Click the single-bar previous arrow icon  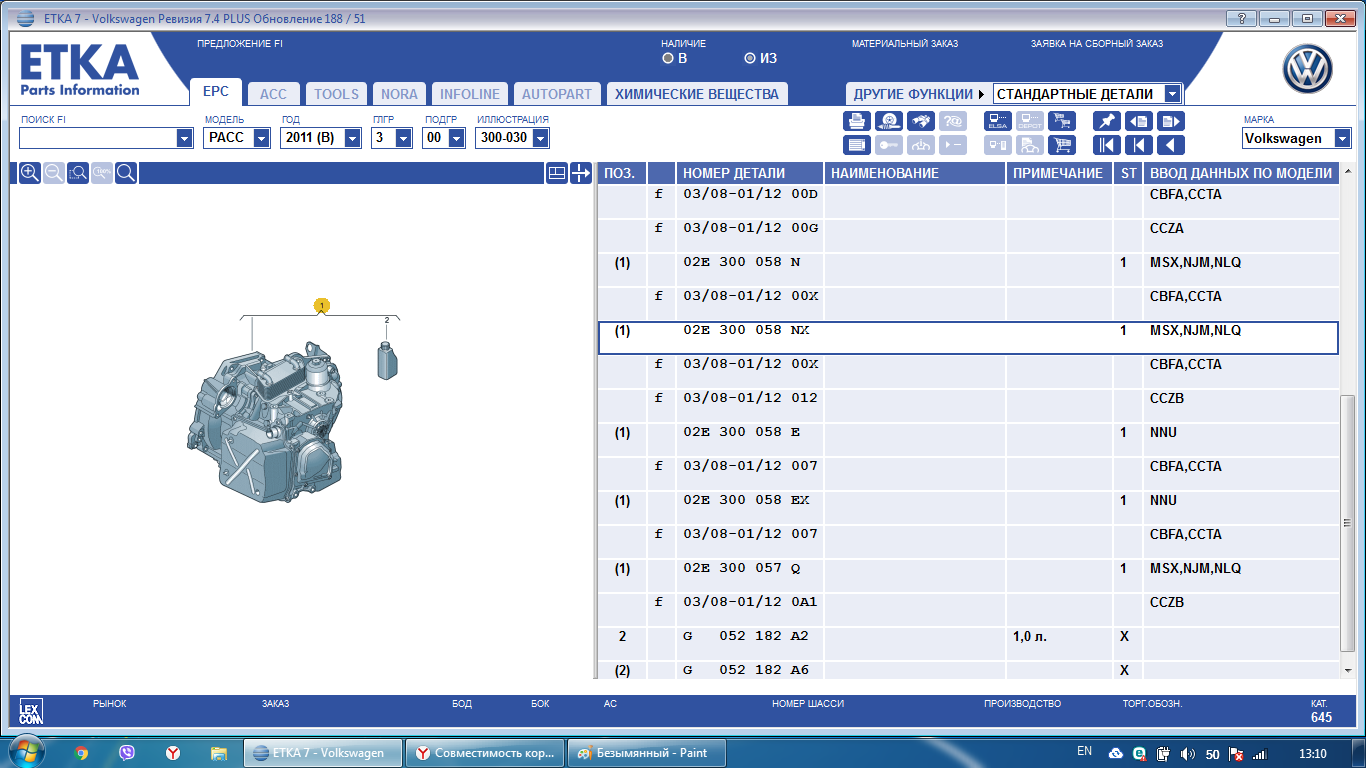(x=1138, y=145)
